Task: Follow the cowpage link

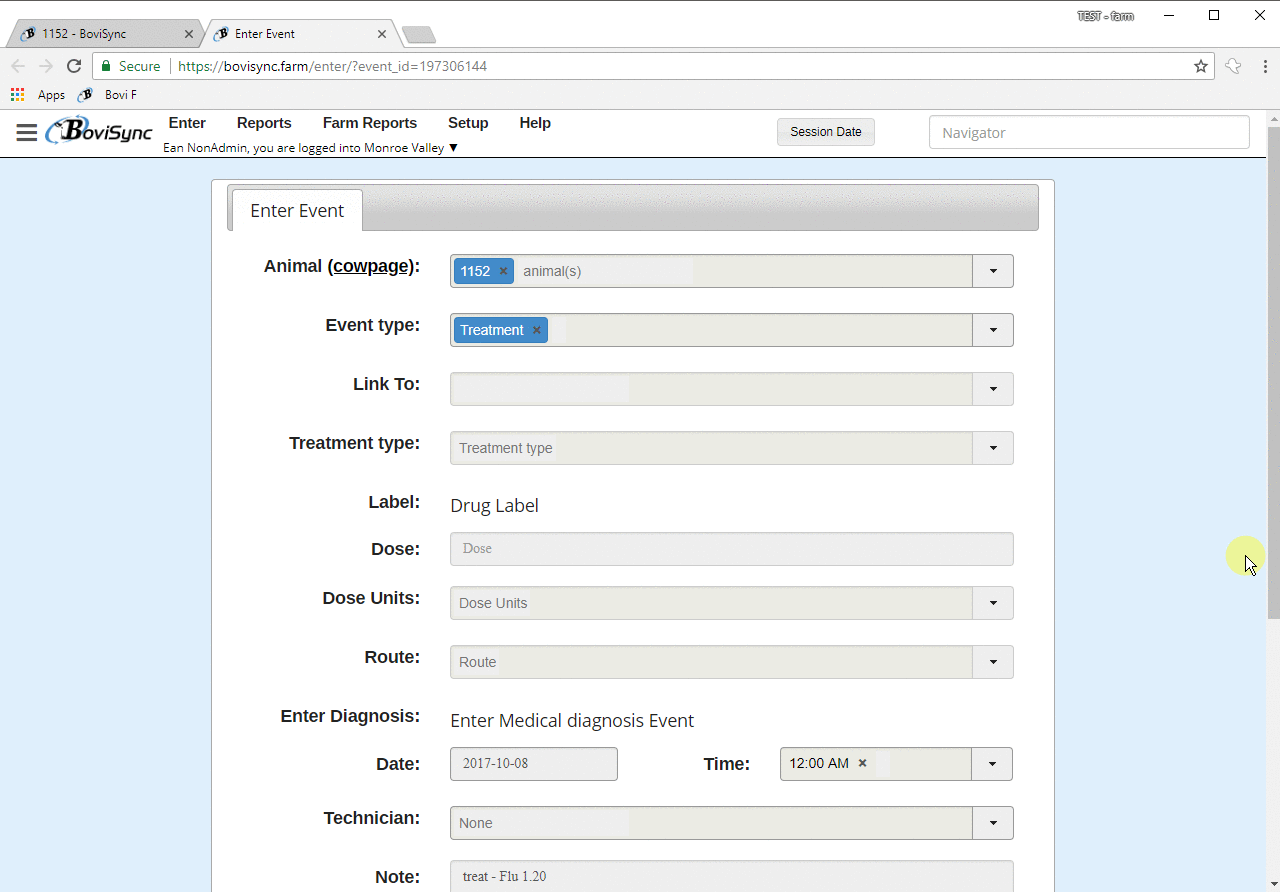Action: pos(372,266)
